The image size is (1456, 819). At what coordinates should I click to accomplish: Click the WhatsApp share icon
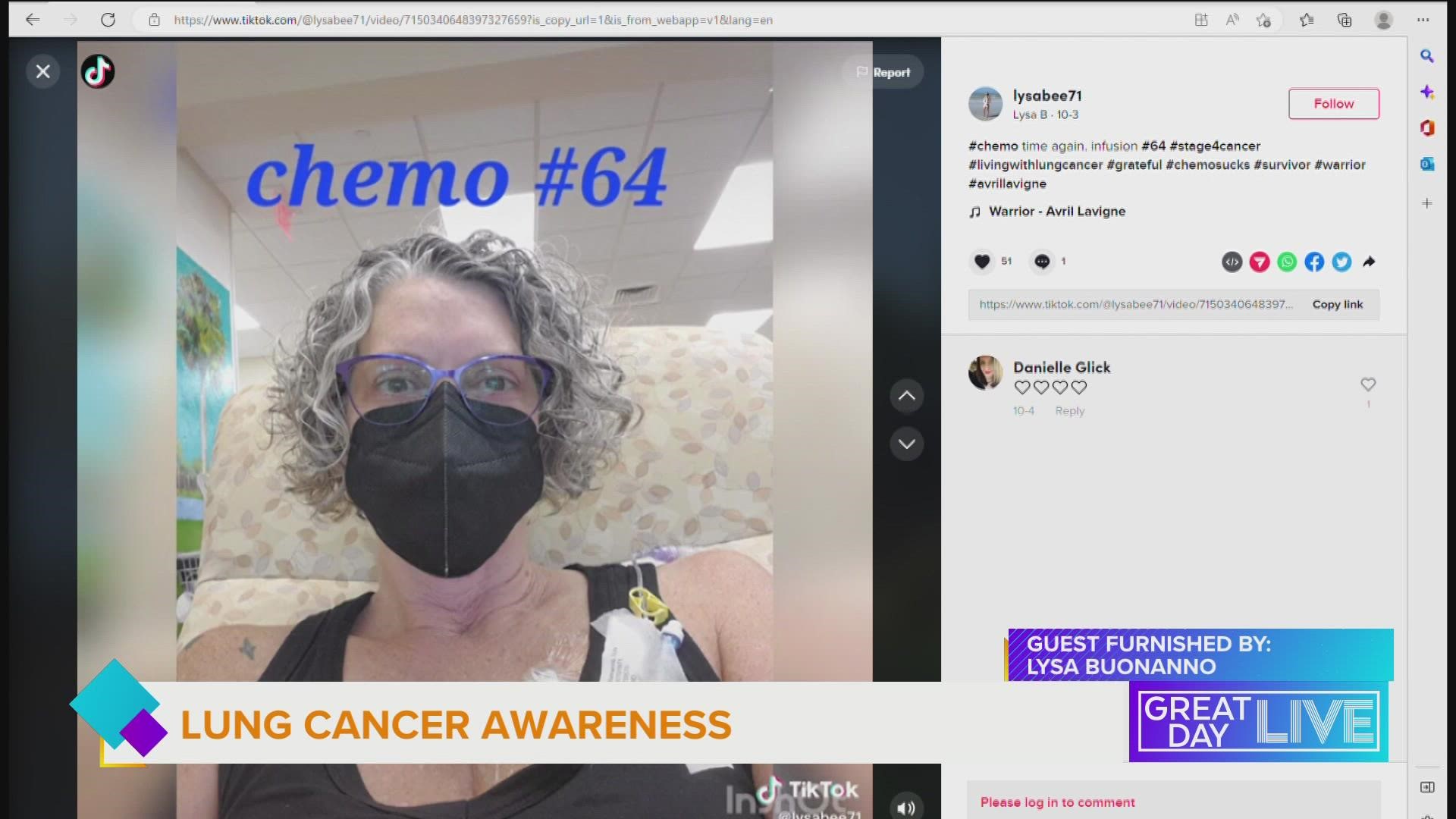[x=1288, y=262]
